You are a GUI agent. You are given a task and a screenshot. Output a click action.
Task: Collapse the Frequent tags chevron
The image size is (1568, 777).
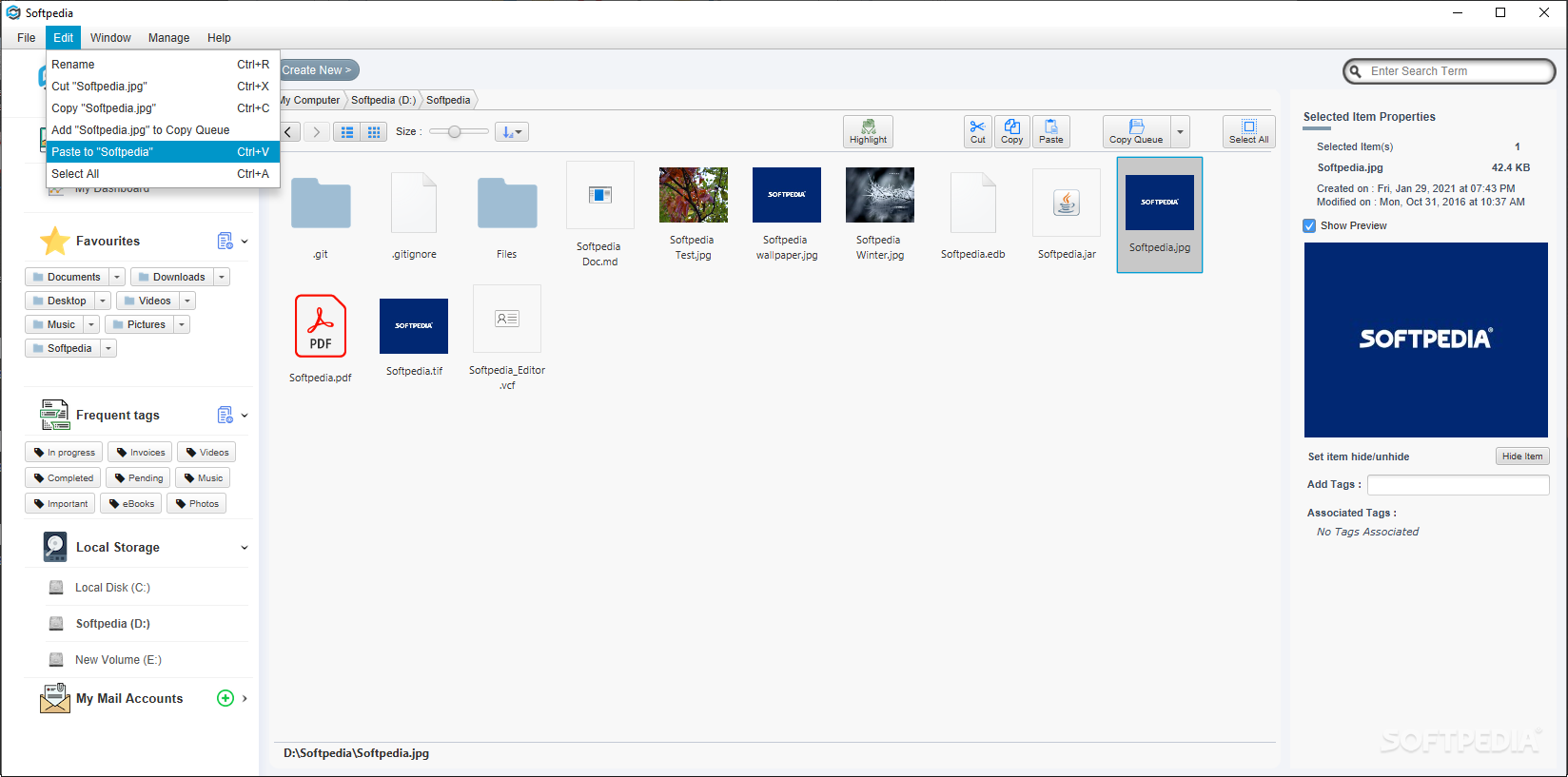pyautogui.click(x=245, y=416)
